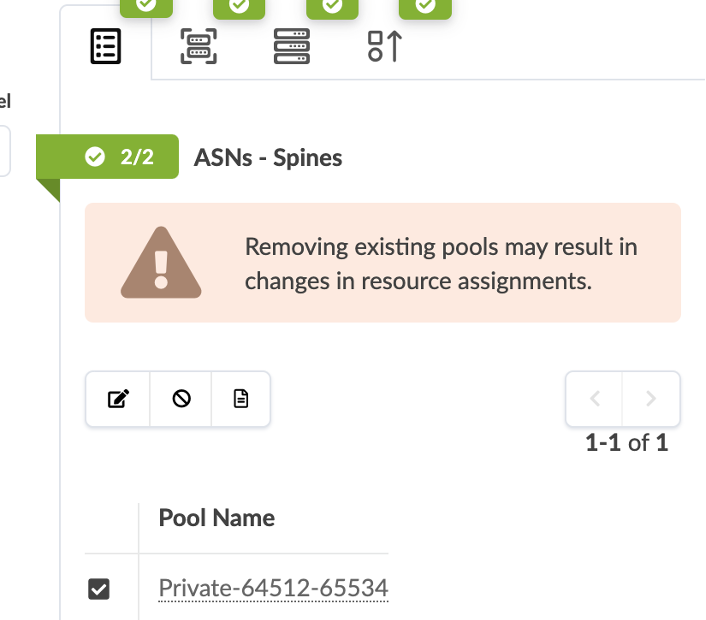Sort by the Pool Name column header

[217, 517]
